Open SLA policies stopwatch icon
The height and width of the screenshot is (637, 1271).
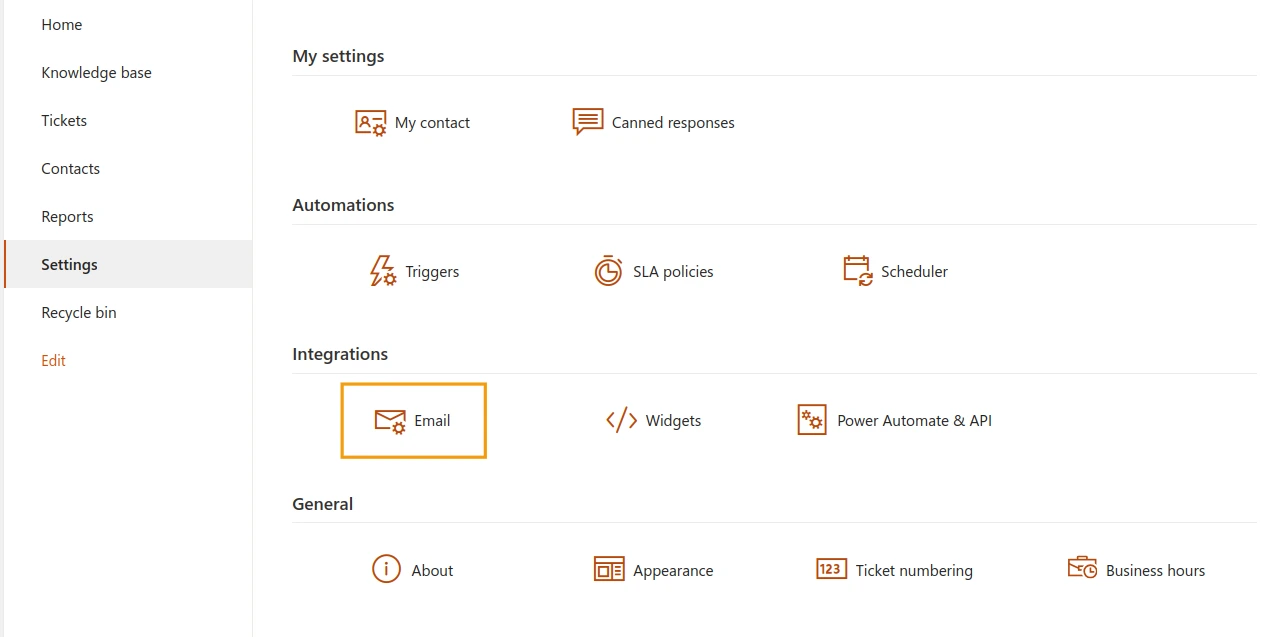tap(608, 271)
